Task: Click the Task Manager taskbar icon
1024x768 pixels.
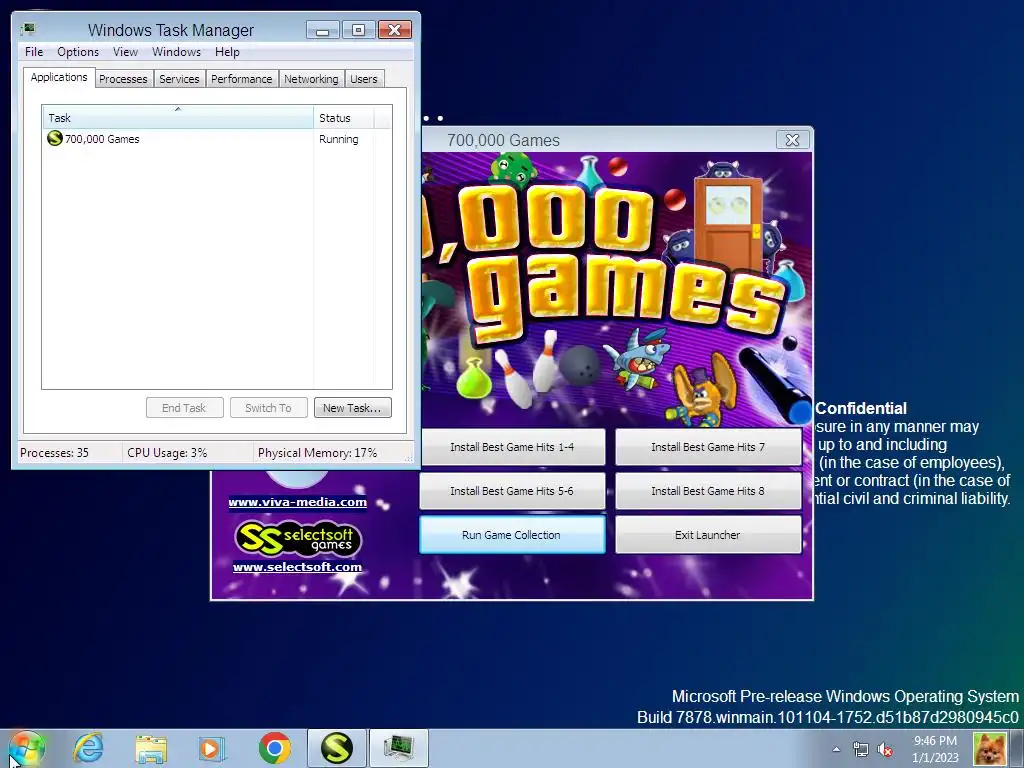Action: coord(399,748)
